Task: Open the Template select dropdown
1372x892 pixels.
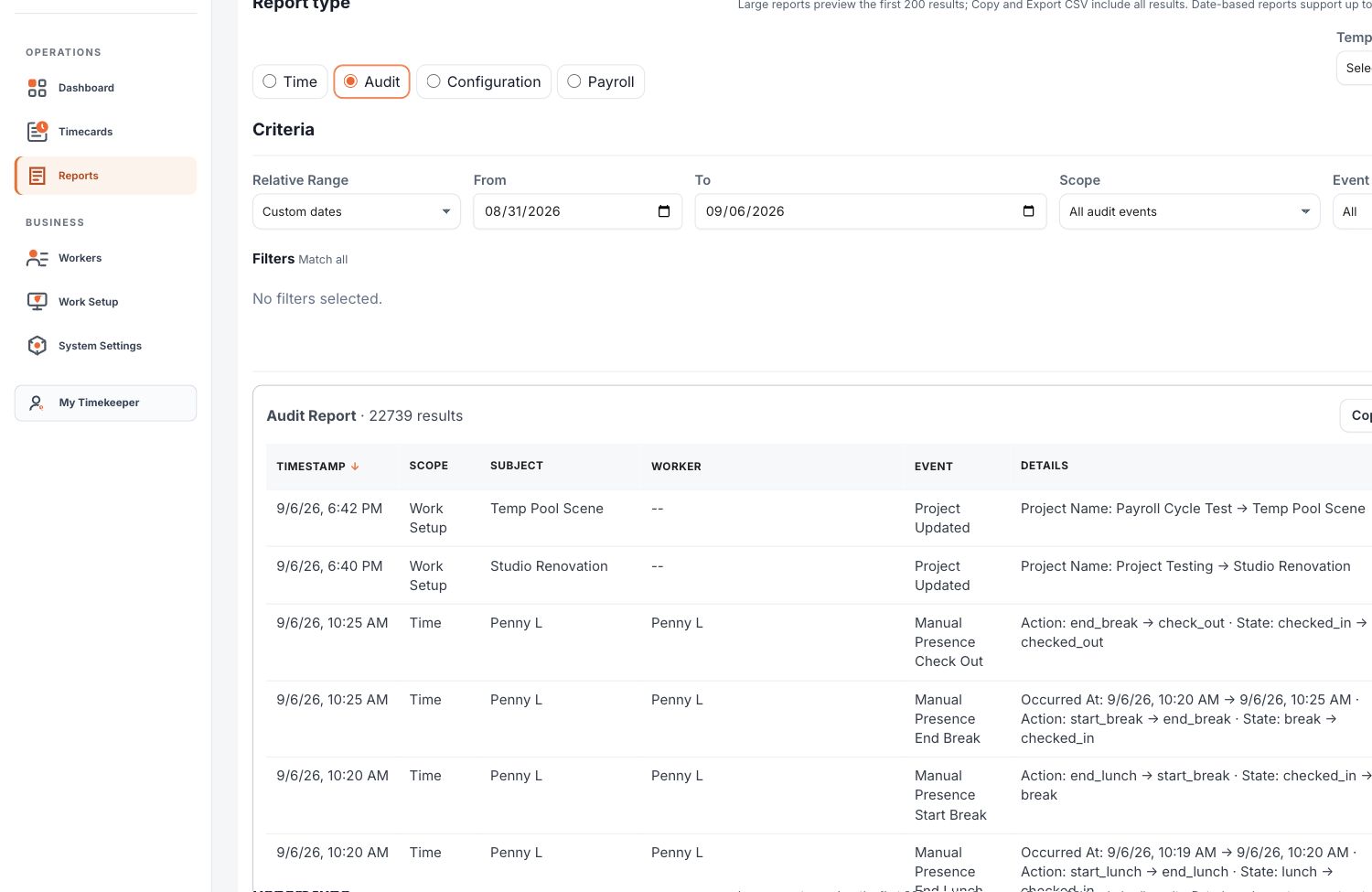Action: [x=1355, y=68]
